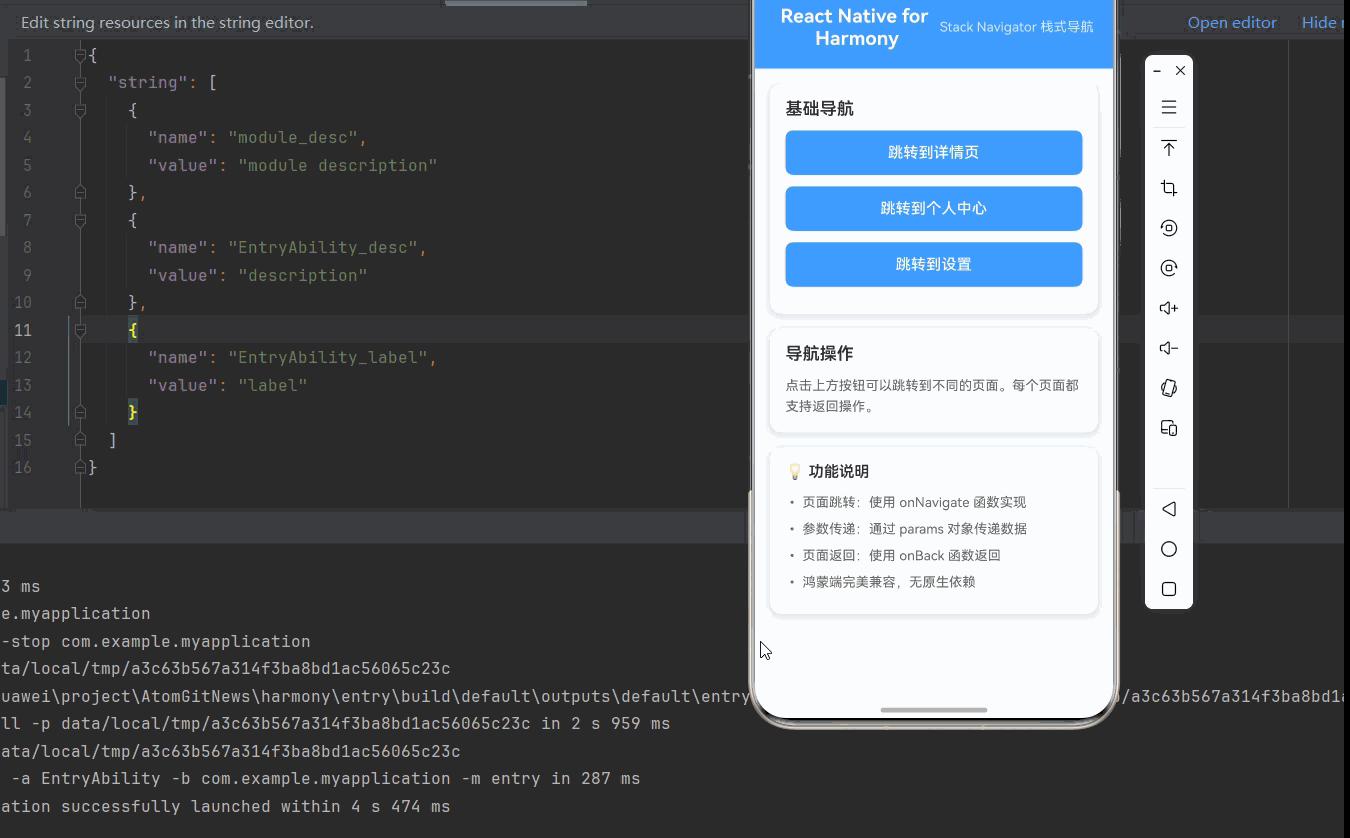Click the "Edit string resources" banner text
Image resolution: width=1350 pixels, height=838 pixels.
coord(167,22)
